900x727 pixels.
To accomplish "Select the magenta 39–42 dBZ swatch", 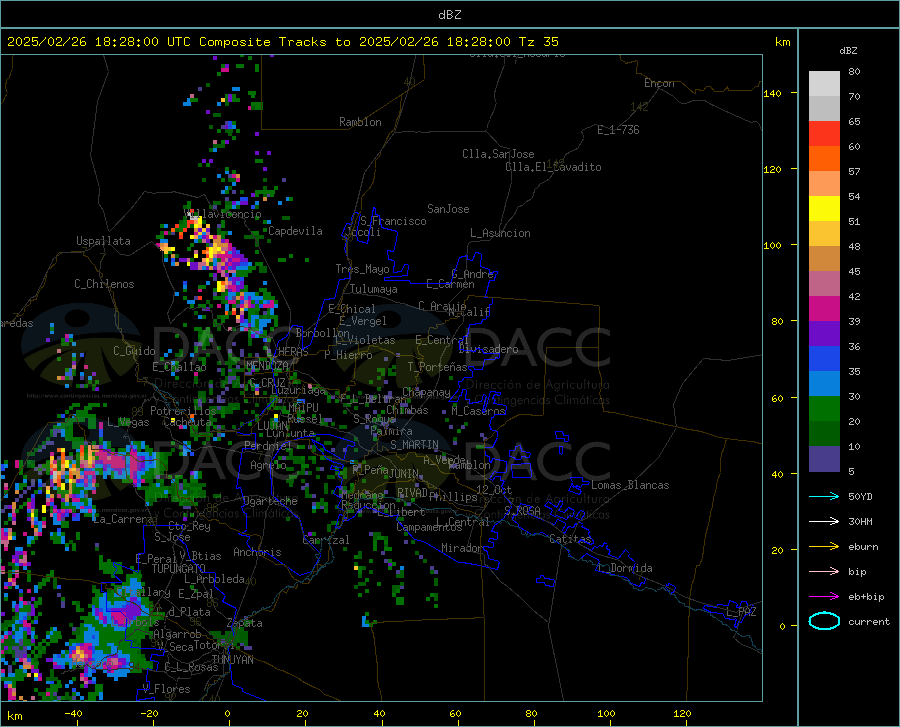I will coord(824,309).
